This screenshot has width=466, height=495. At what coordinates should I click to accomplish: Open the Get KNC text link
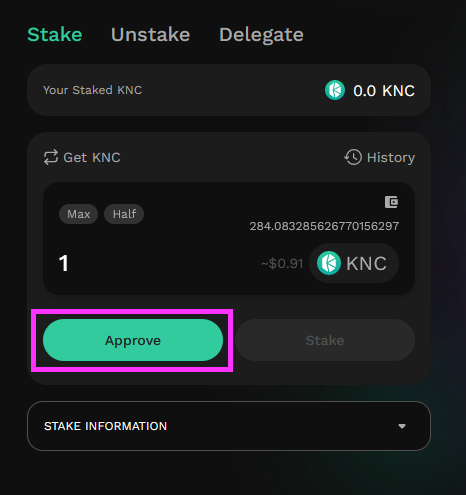click(x=92, y=157)
